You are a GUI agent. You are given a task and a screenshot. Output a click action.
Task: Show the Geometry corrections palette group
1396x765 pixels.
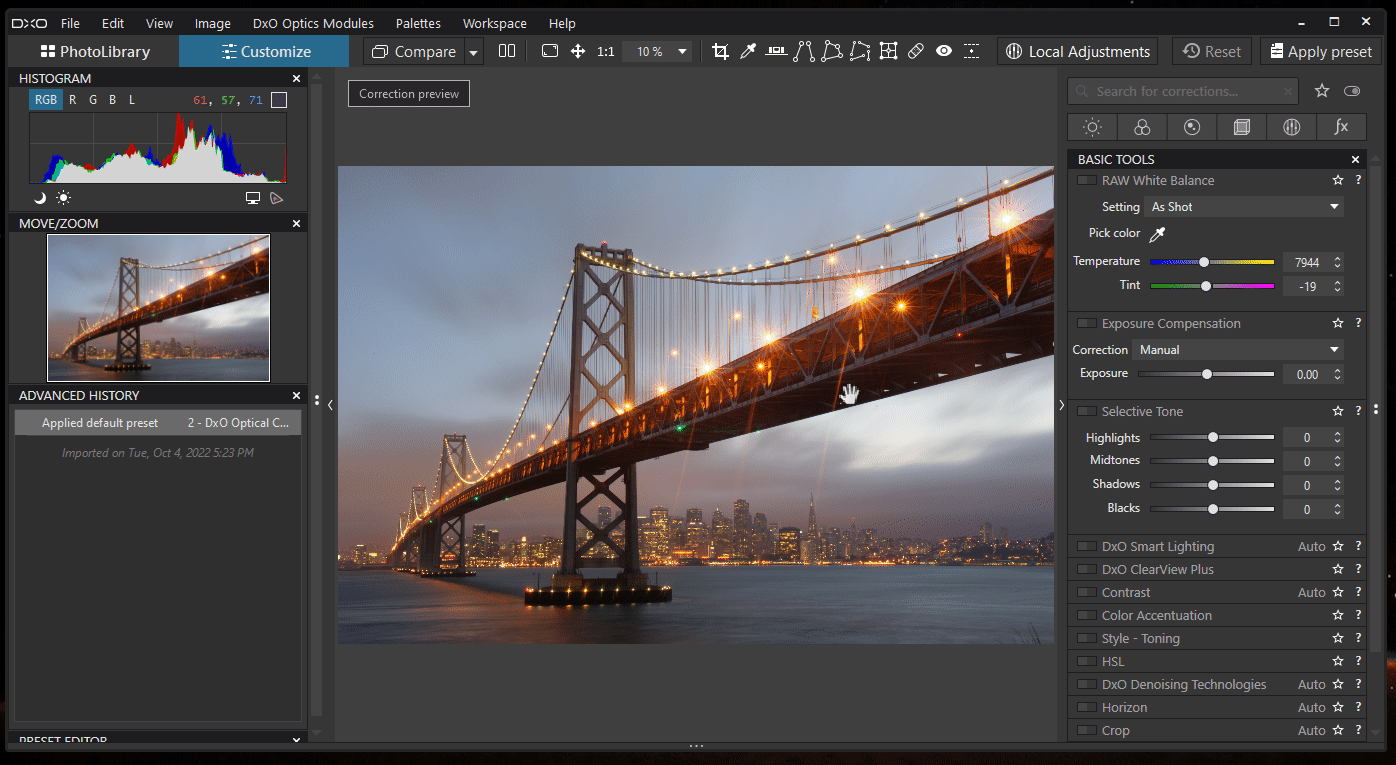pyautogui.click(x=1242, y=127)
